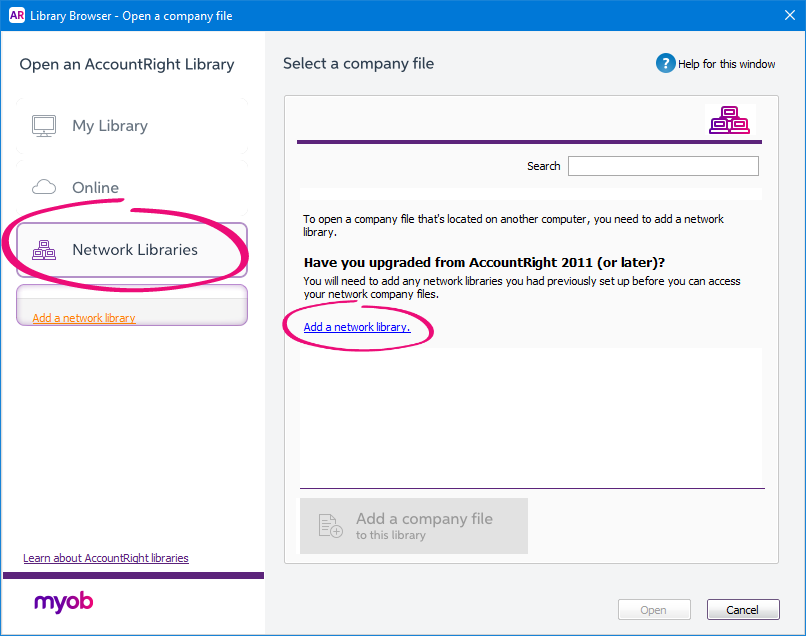Screen dimensions: 806x636
Task: Click the cloud icon beside Online
Action: (x=44, y=187)
